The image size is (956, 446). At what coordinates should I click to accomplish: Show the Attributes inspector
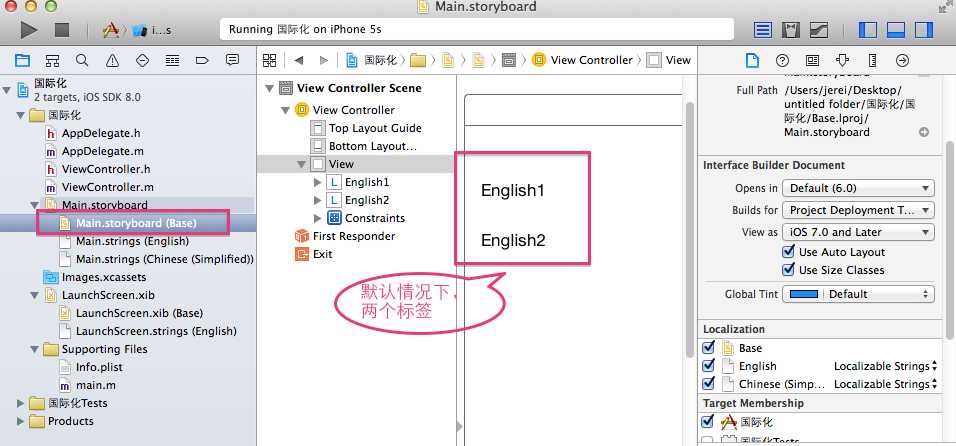point(842,60)
